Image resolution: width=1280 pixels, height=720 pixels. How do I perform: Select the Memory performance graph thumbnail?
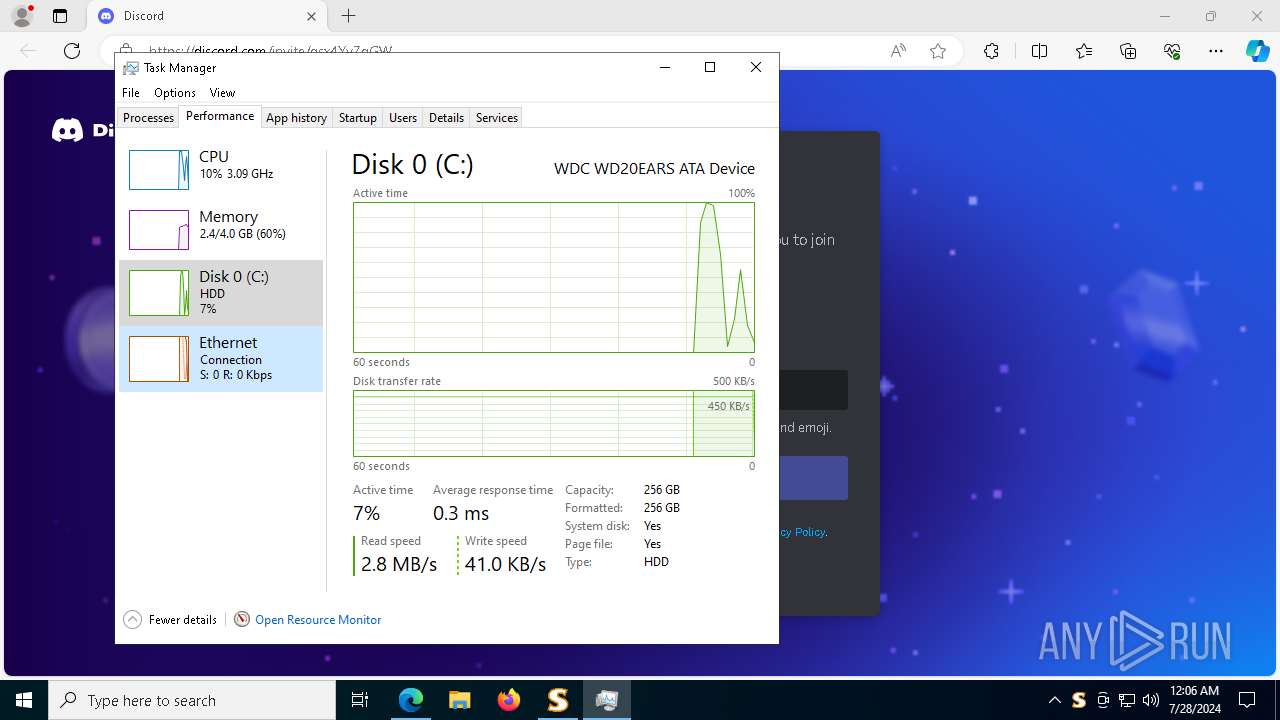click(159, 230)
